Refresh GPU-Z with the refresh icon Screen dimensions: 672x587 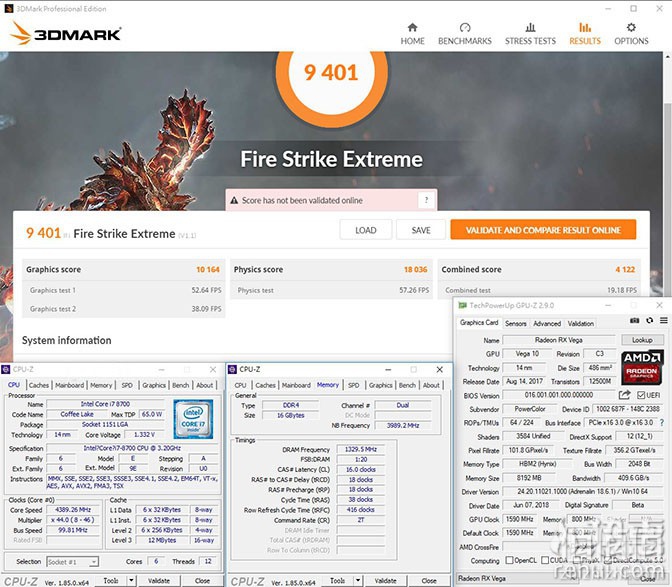click(650, 320)
